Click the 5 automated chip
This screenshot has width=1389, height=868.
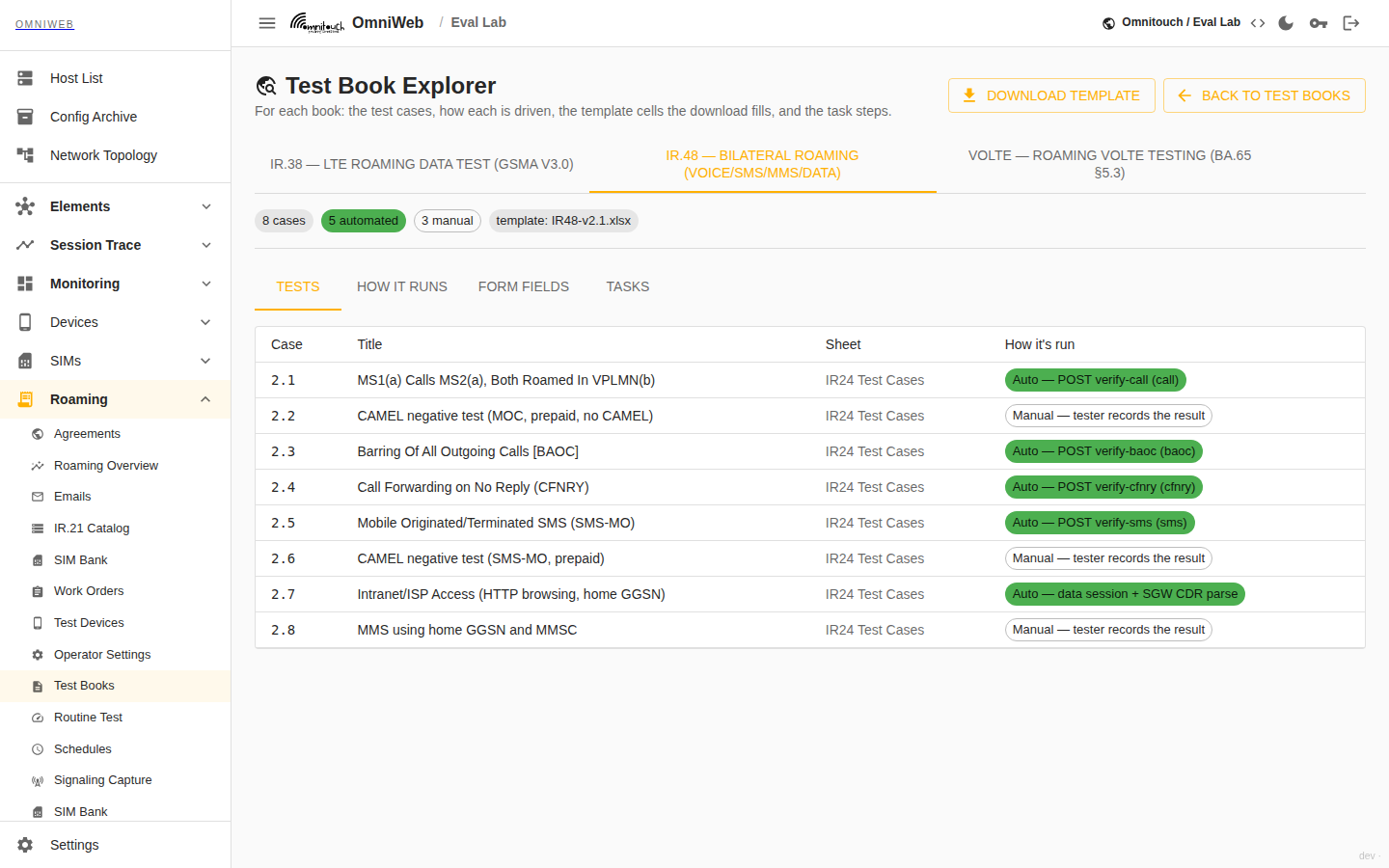click(x=364, y=221)
